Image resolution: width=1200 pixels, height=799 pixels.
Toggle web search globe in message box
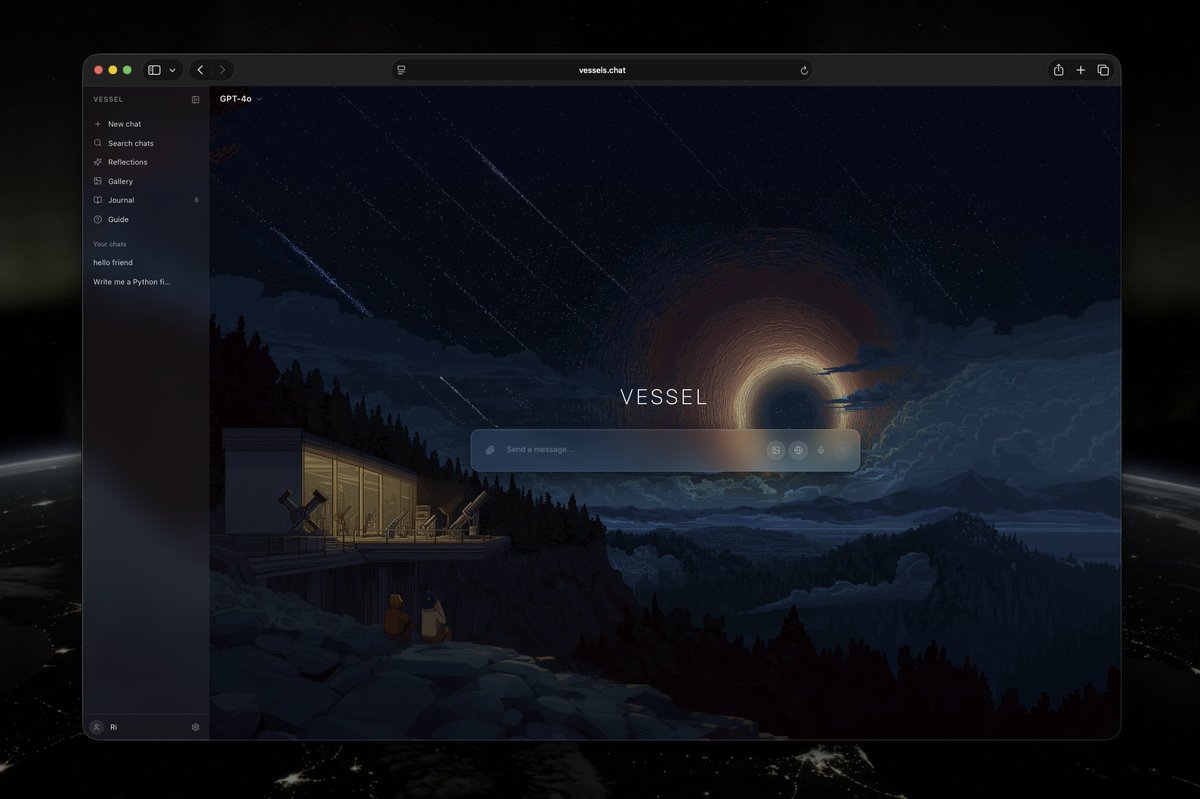pos(798,450)
